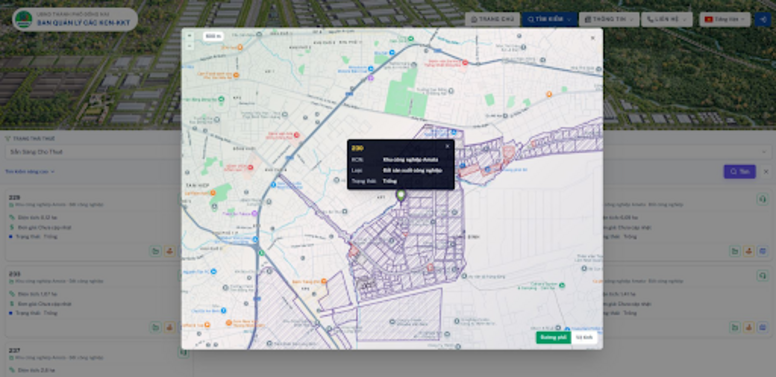Click the share icon in the header
Screen dimensions: 776x377
pyautogui.click(x=763, y=19)
